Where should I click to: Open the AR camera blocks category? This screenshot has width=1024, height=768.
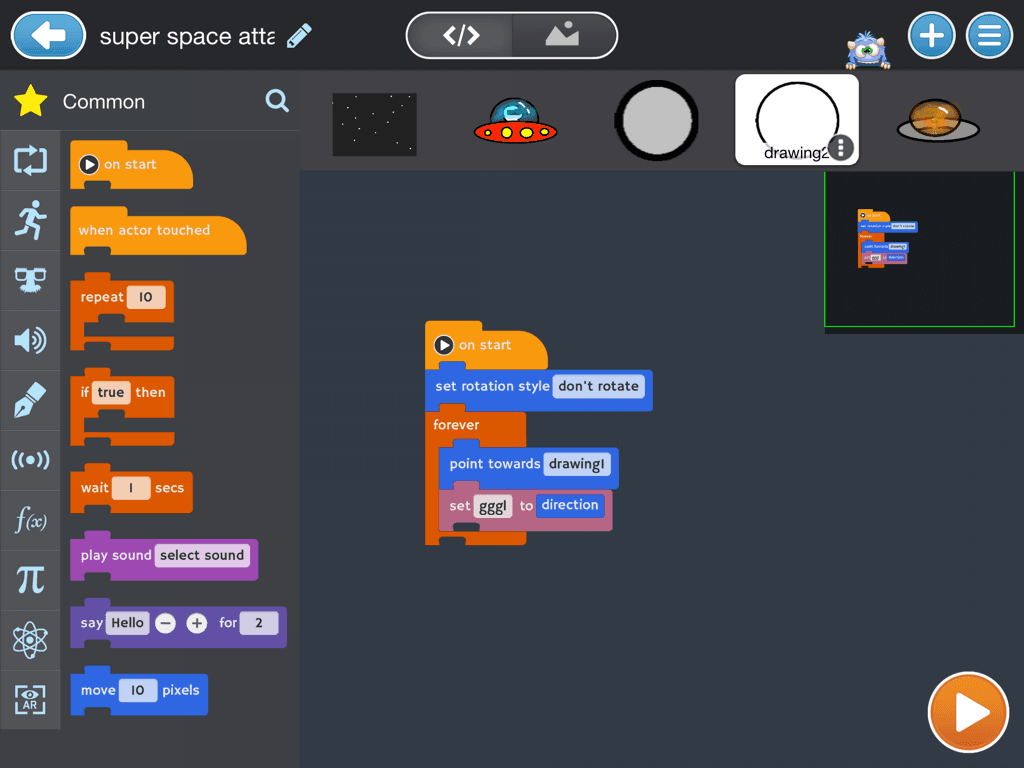pos(31,701)
